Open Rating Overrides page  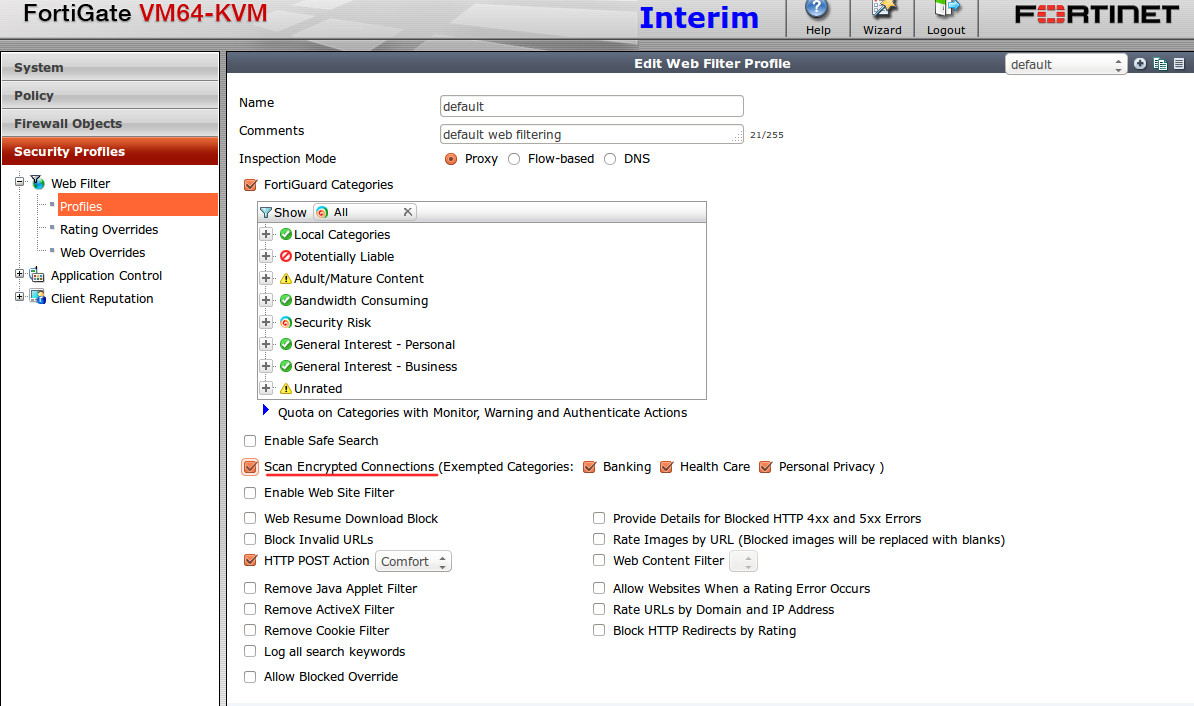click(109, 229)
